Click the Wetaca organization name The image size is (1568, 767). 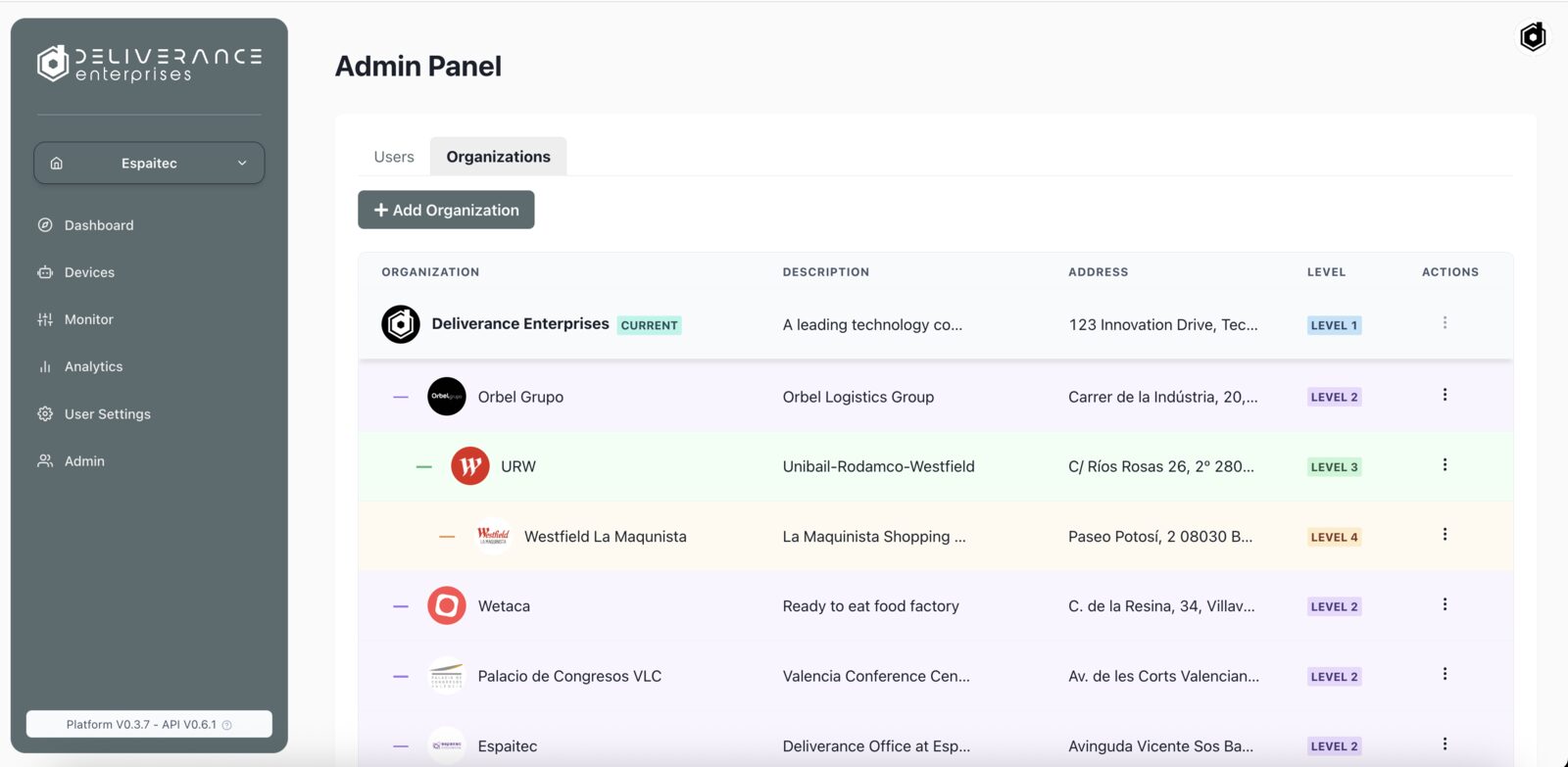504,606
